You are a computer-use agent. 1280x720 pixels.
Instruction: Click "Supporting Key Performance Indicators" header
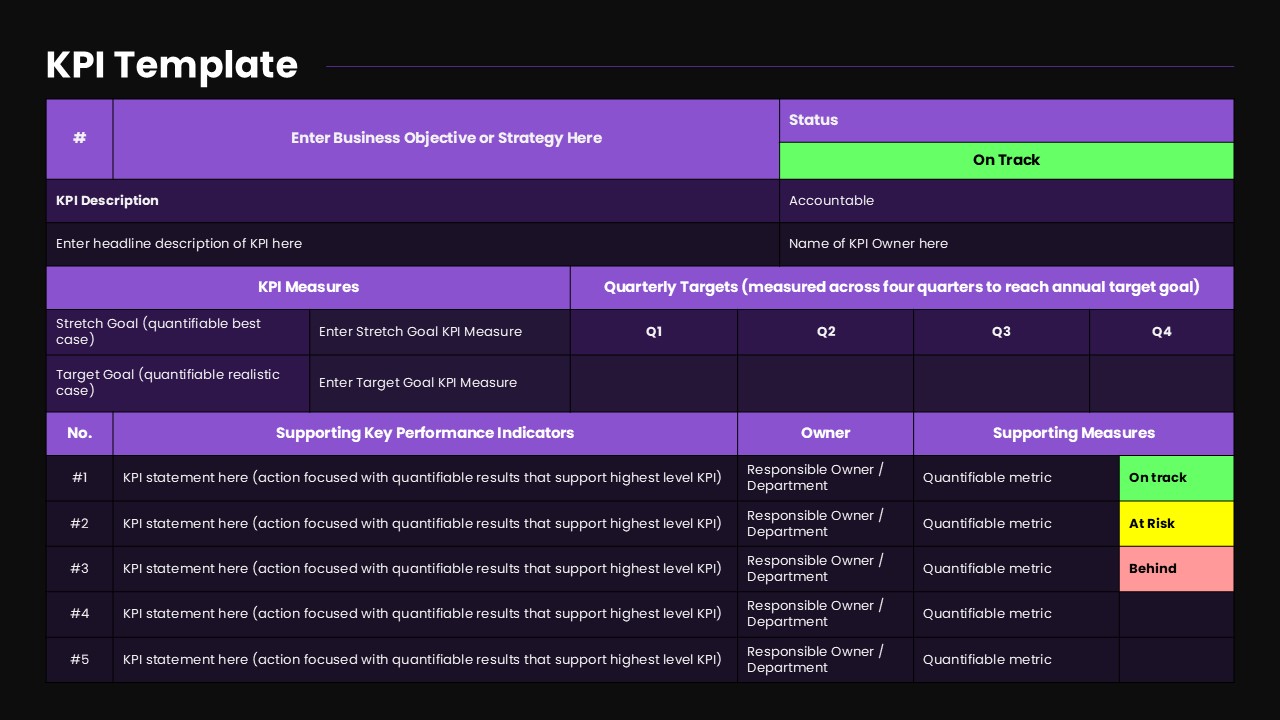pos(425,433)
